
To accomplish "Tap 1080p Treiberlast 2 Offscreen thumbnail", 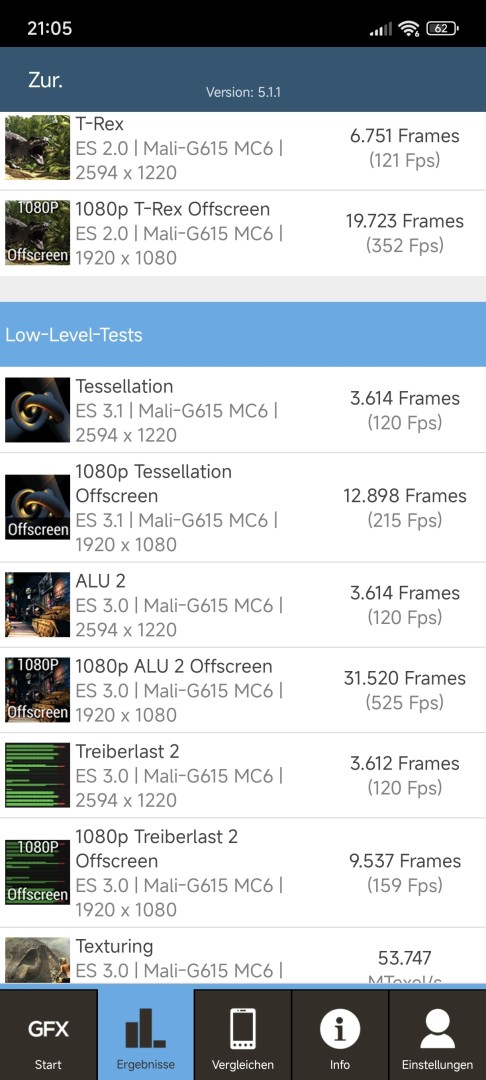I will [37, 872].
